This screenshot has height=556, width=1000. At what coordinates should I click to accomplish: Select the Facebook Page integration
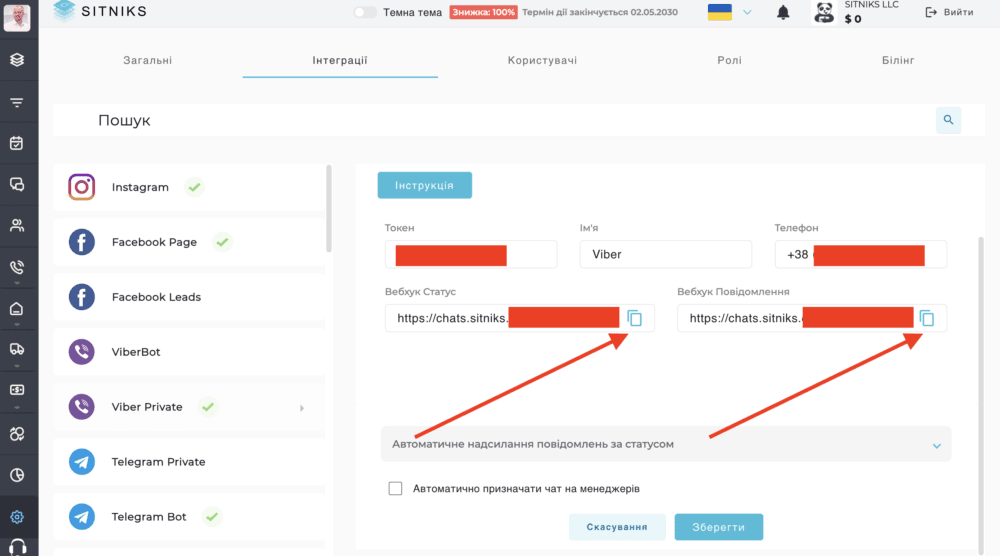click(x=189, y=242)
